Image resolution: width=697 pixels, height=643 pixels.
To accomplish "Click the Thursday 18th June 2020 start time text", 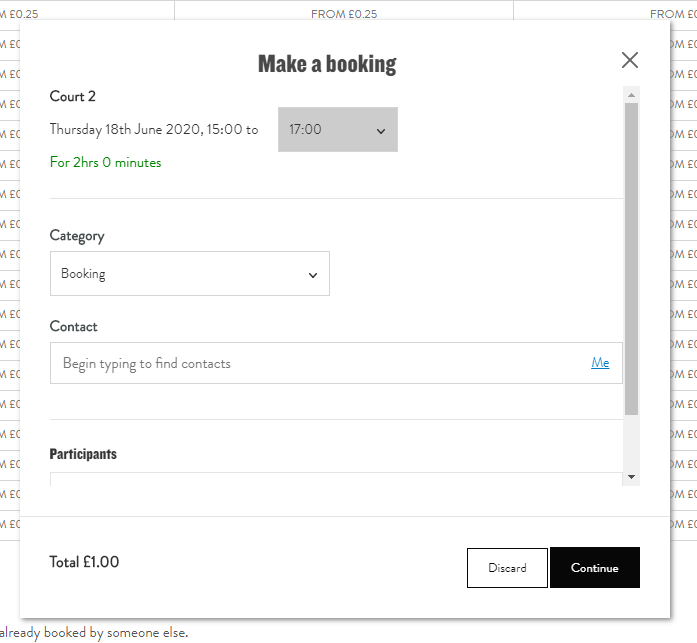I will [153, 130].
